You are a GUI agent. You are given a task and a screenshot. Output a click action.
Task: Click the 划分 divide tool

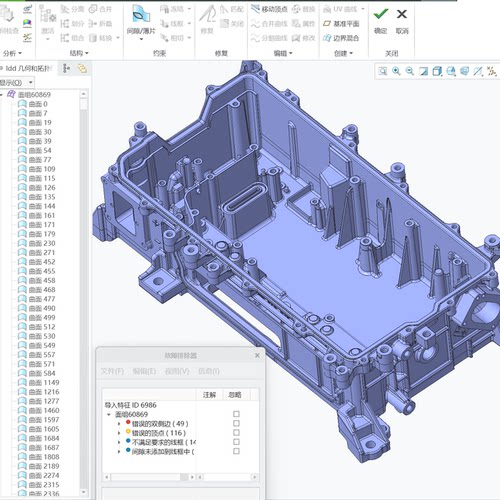[72, 24]
